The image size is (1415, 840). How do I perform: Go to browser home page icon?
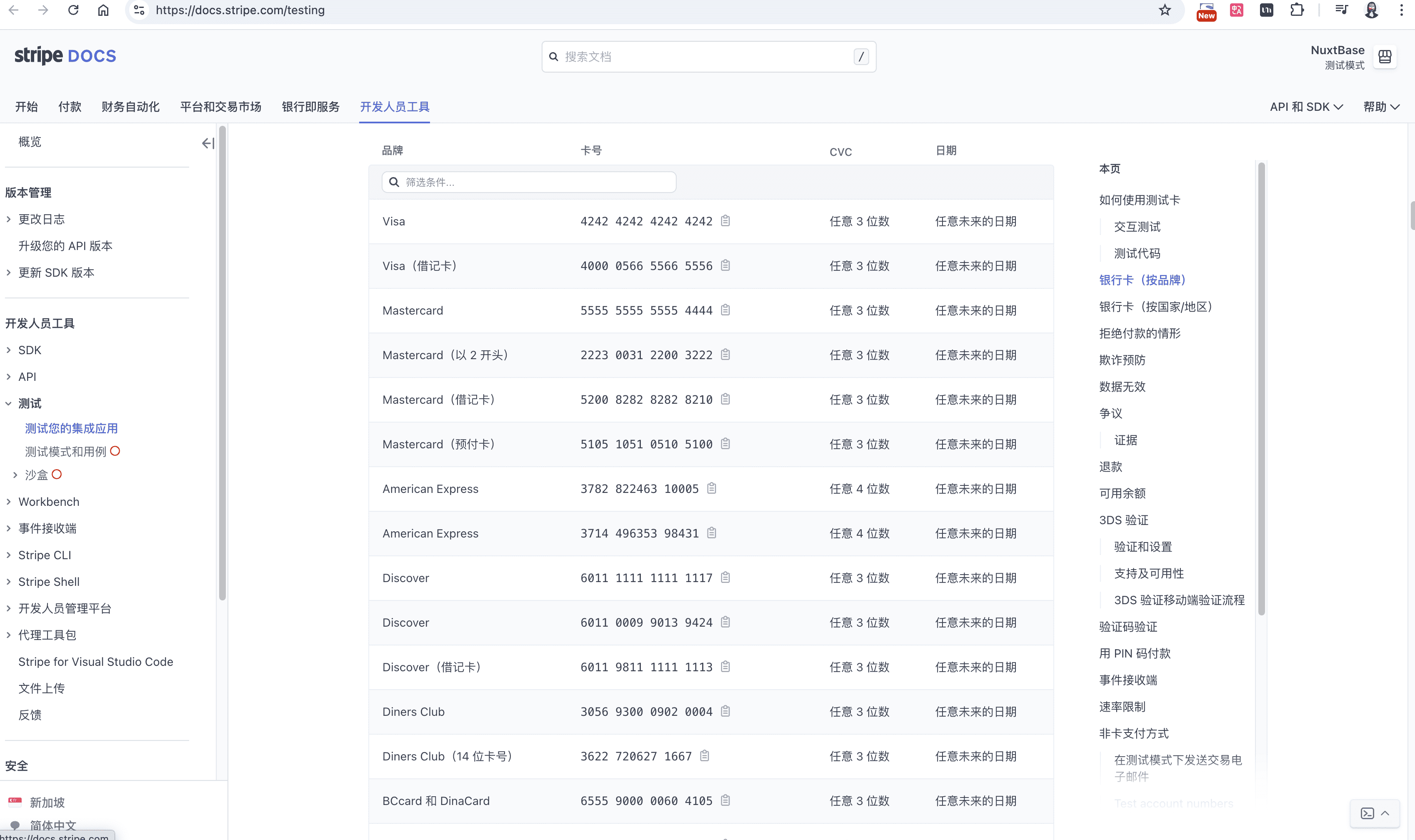pyautogui.click(x=103, y=10)
